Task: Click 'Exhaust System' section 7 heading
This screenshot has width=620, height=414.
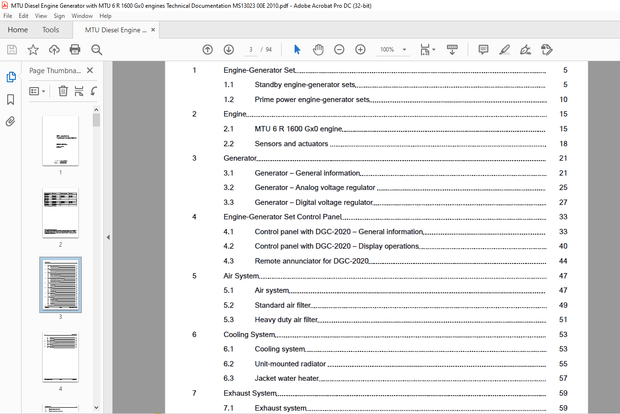Action: (250, 393)
